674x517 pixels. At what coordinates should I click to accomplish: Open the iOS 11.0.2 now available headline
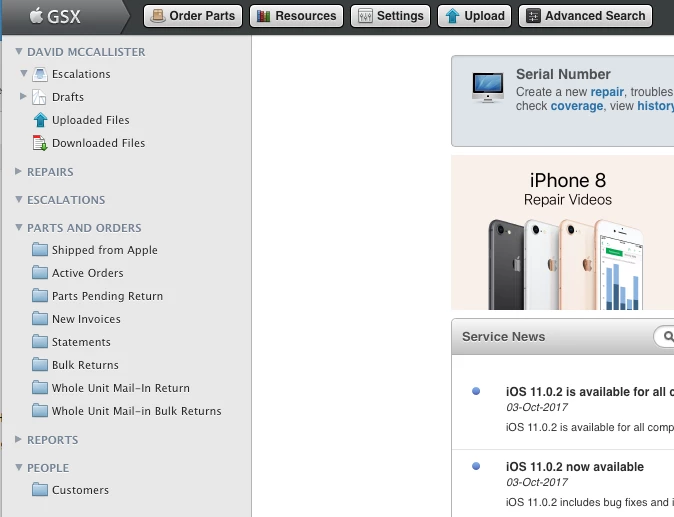click(575, 467)
